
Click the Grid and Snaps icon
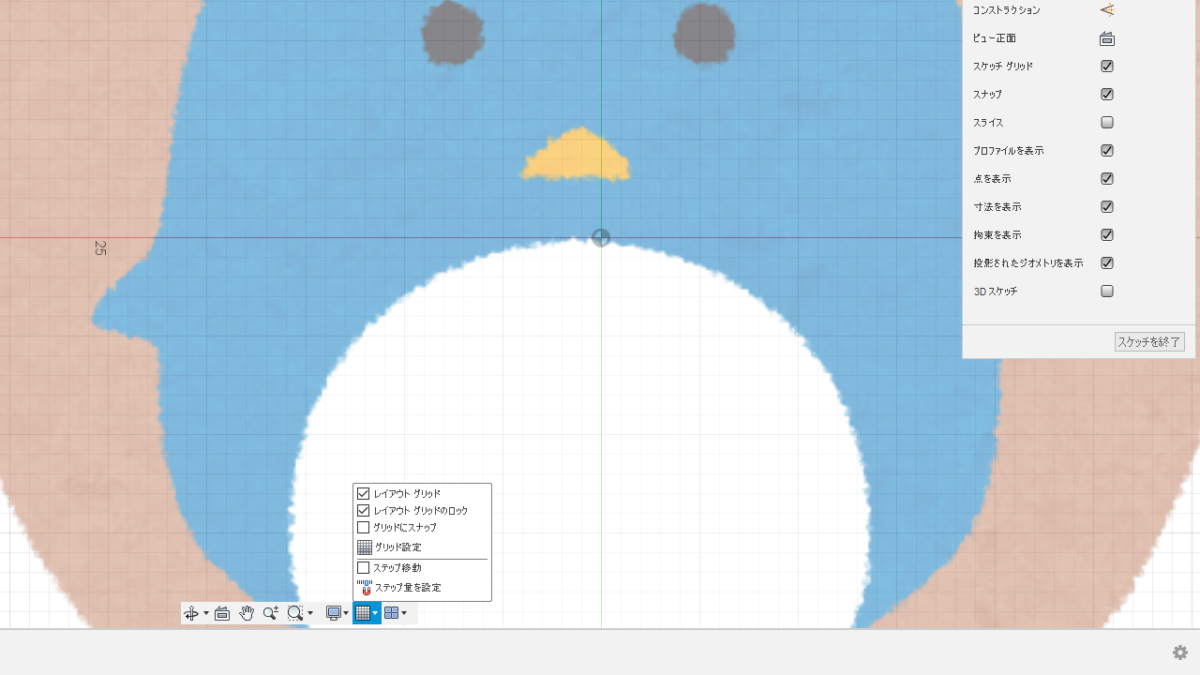click(362, 613)
